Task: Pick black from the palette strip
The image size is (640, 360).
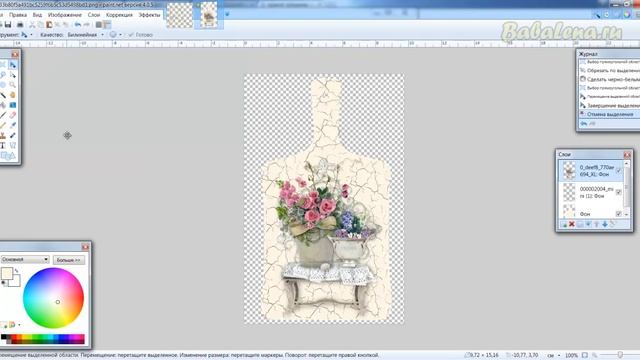Action: click(x=4, y=338)
